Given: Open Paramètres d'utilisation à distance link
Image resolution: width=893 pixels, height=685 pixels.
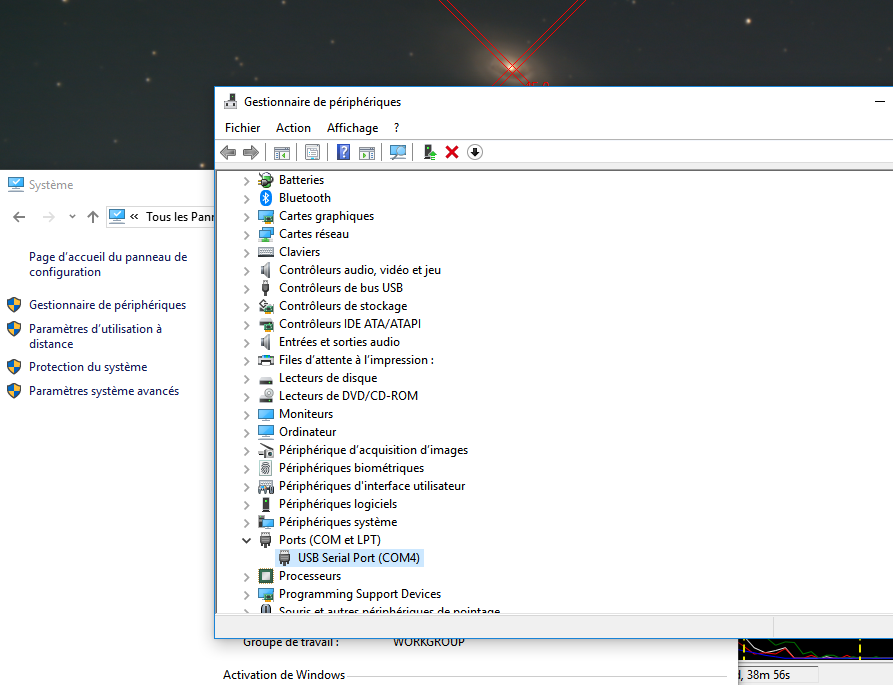Looking at the screenshot, I should 96,336.
